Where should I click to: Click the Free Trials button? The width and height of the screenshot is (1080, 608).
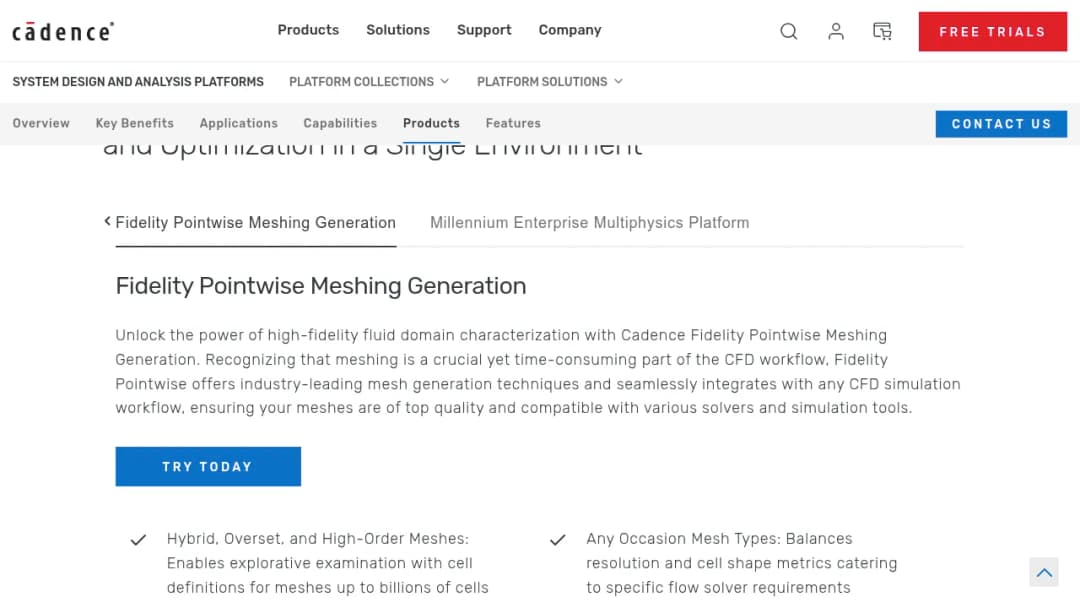tap(993, 32)
